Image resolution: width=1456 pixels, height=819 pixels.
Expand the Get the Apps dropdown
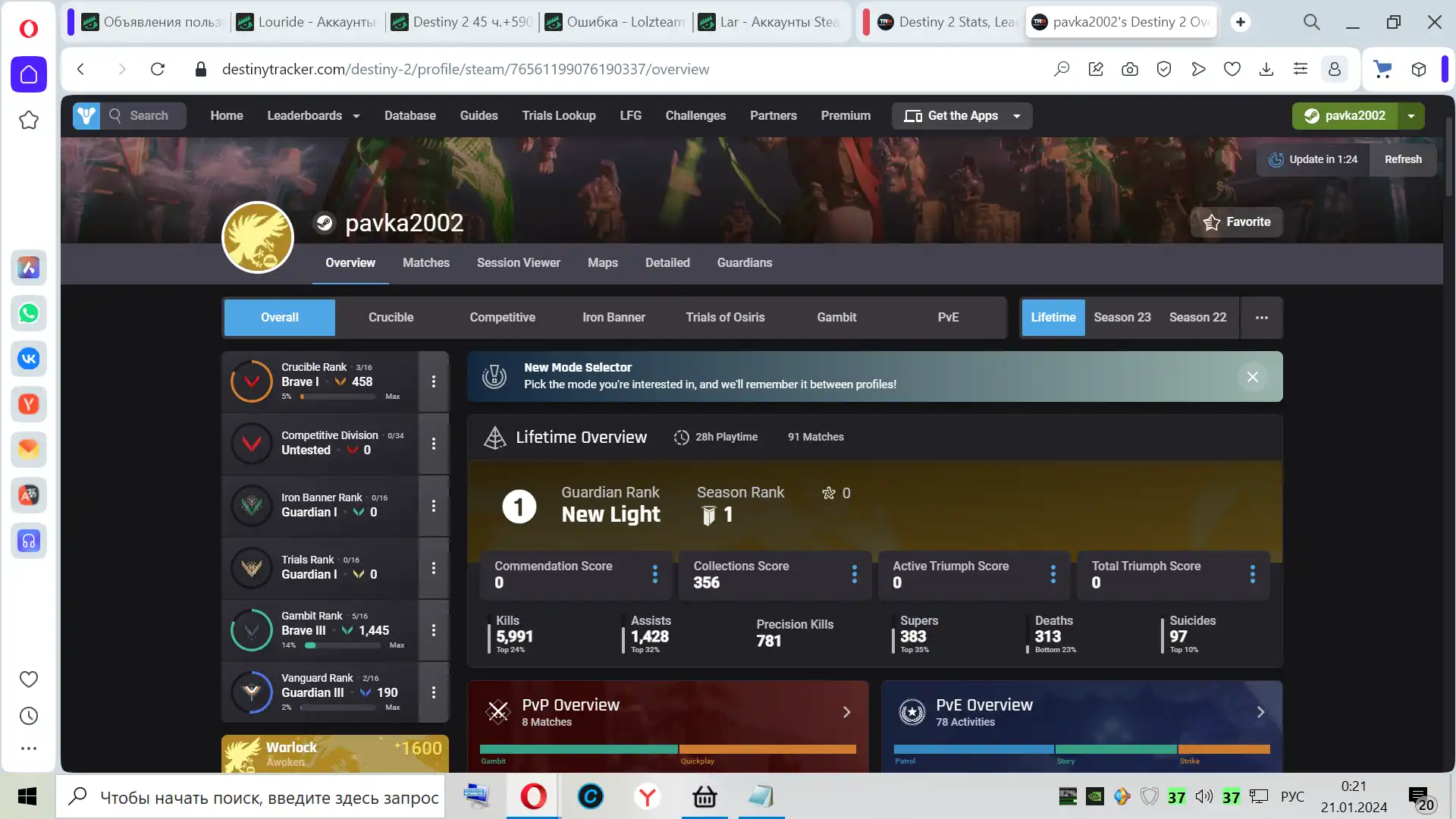tap(1017, 116)
